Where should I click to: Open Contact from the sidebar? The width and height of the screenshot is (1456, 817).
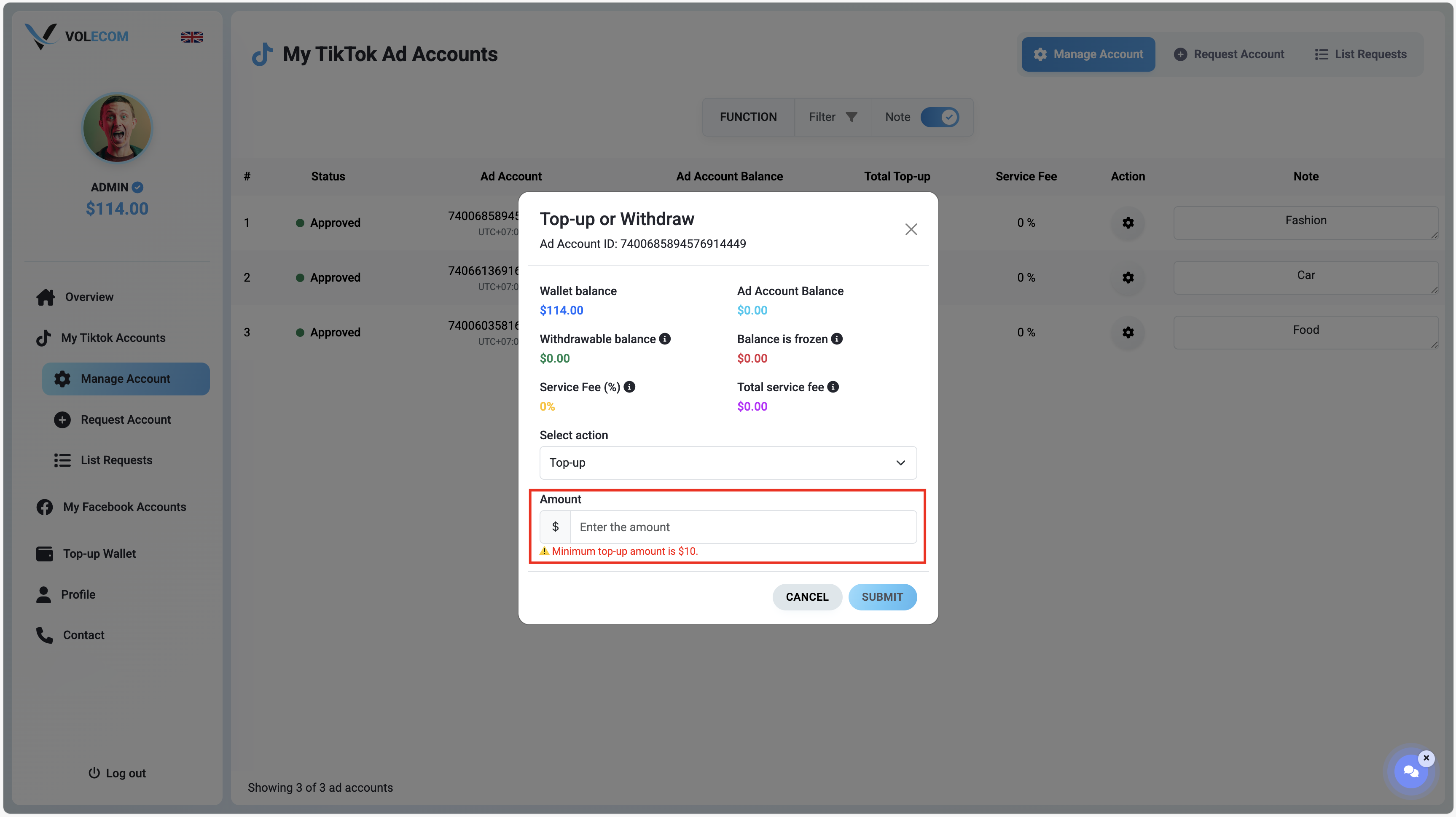[x=83, y=635]
